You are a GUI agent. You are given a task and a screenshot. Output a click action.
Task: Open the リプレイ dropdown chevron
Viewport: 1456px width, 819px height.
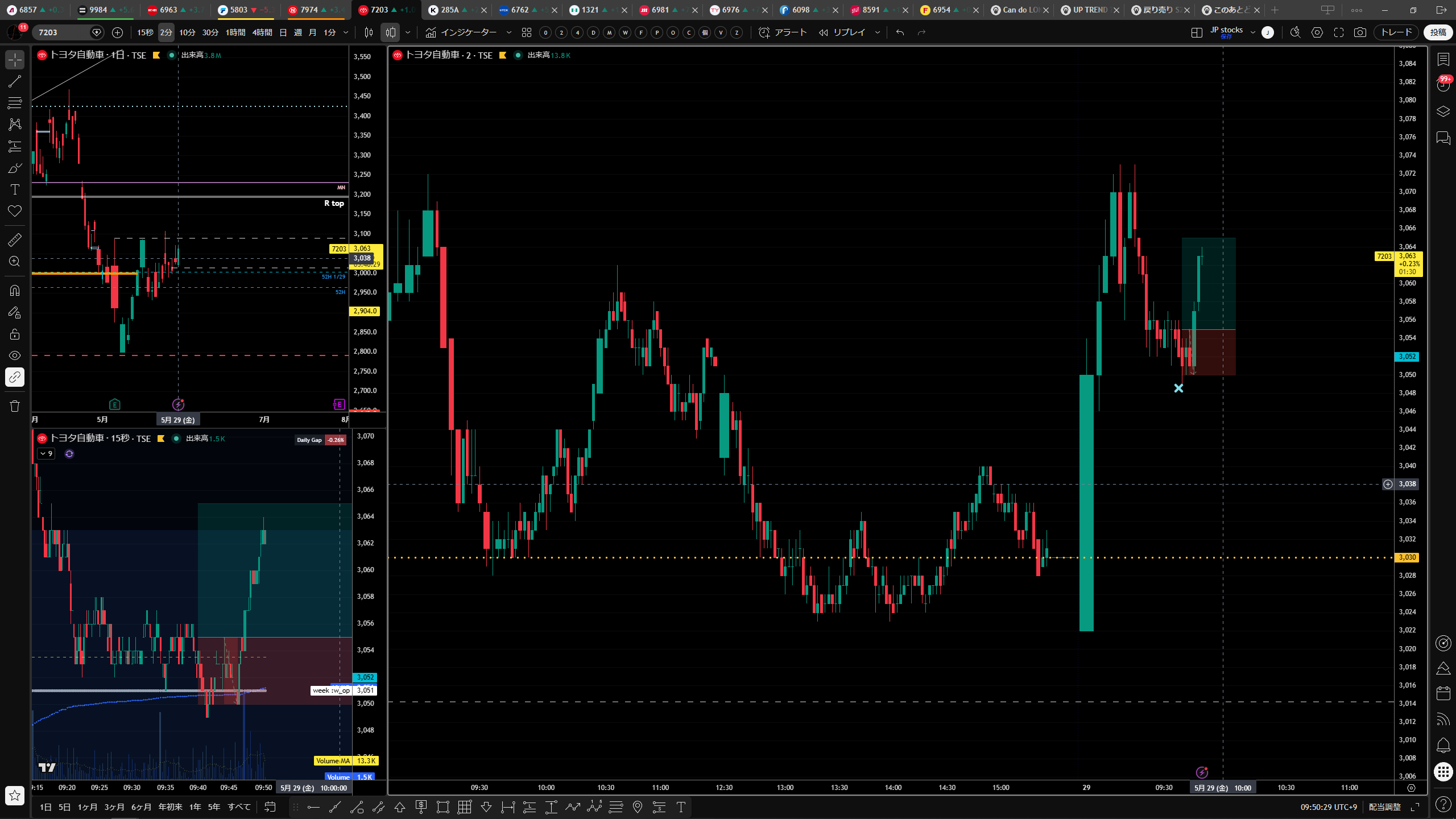point(877,32)
